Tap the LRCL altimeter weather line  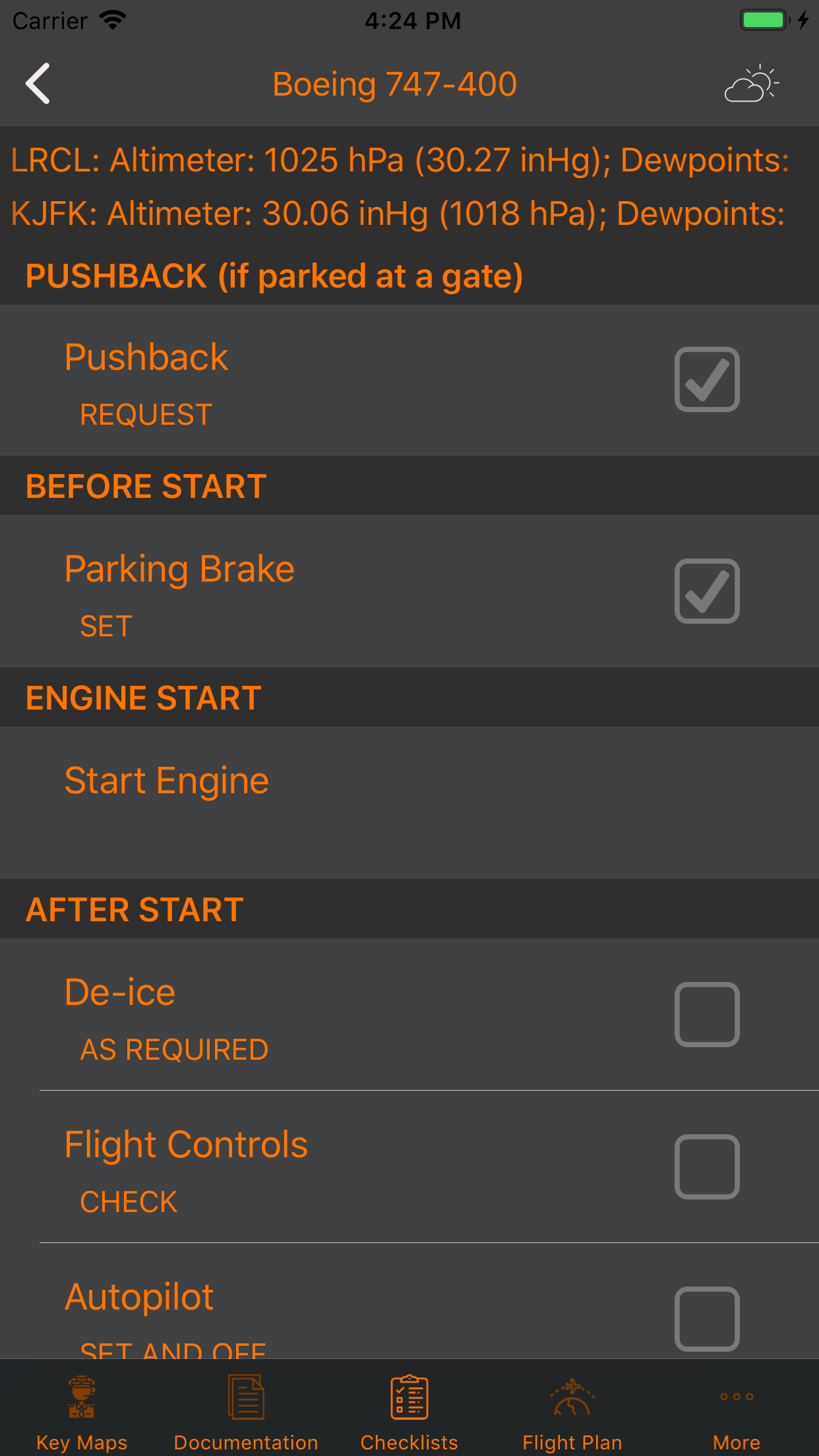click(x=400, y=160)
